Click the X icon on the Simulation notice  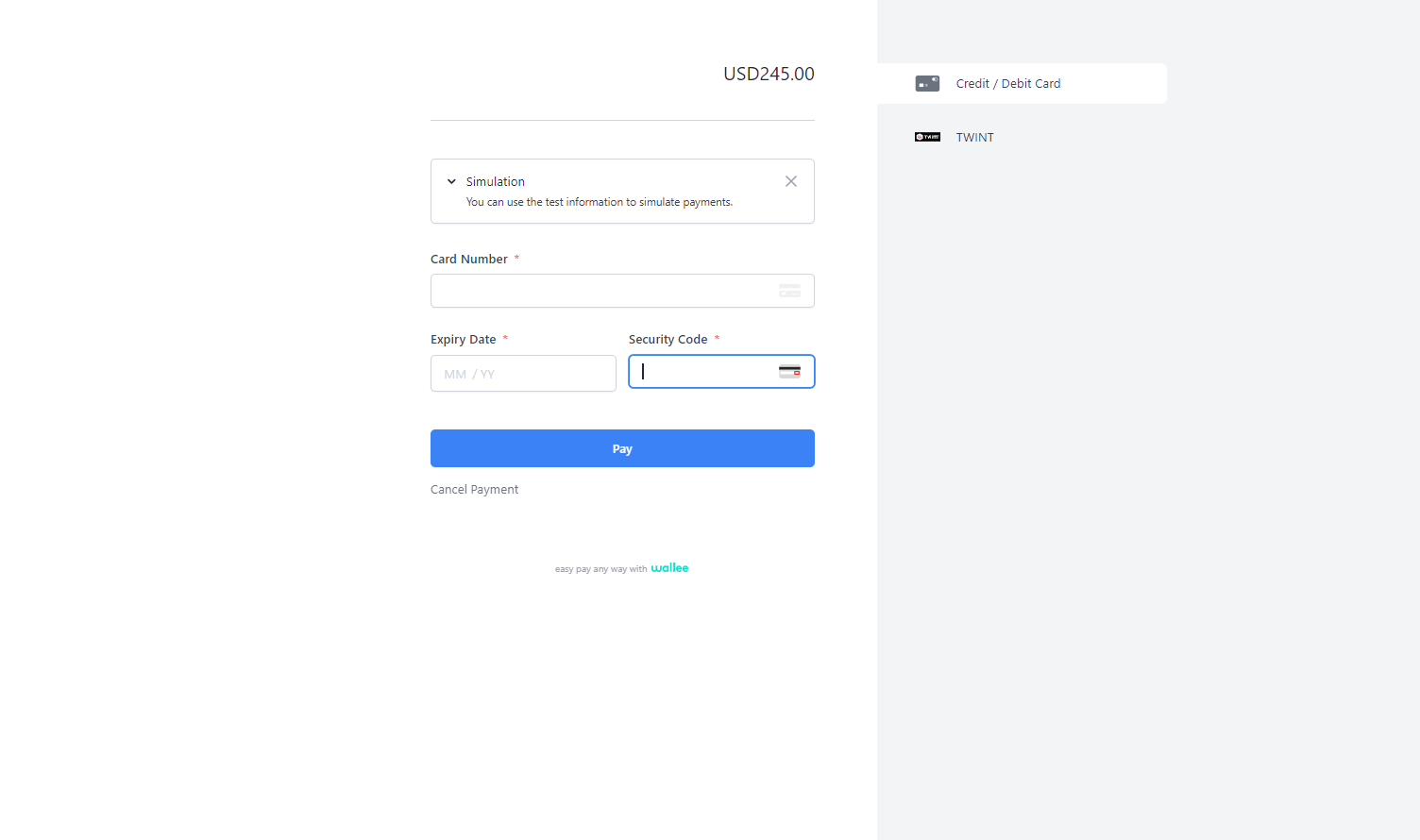(x=790, y=181)
